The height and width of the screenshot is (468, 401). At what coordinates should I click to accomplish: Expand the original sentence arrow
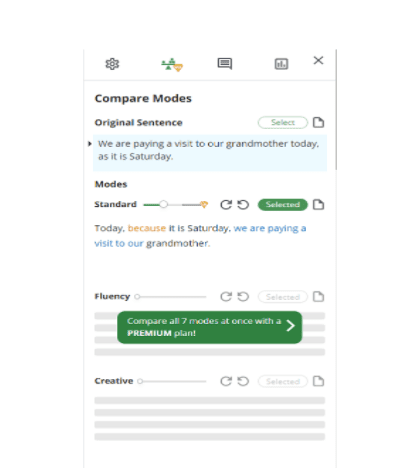90,144
